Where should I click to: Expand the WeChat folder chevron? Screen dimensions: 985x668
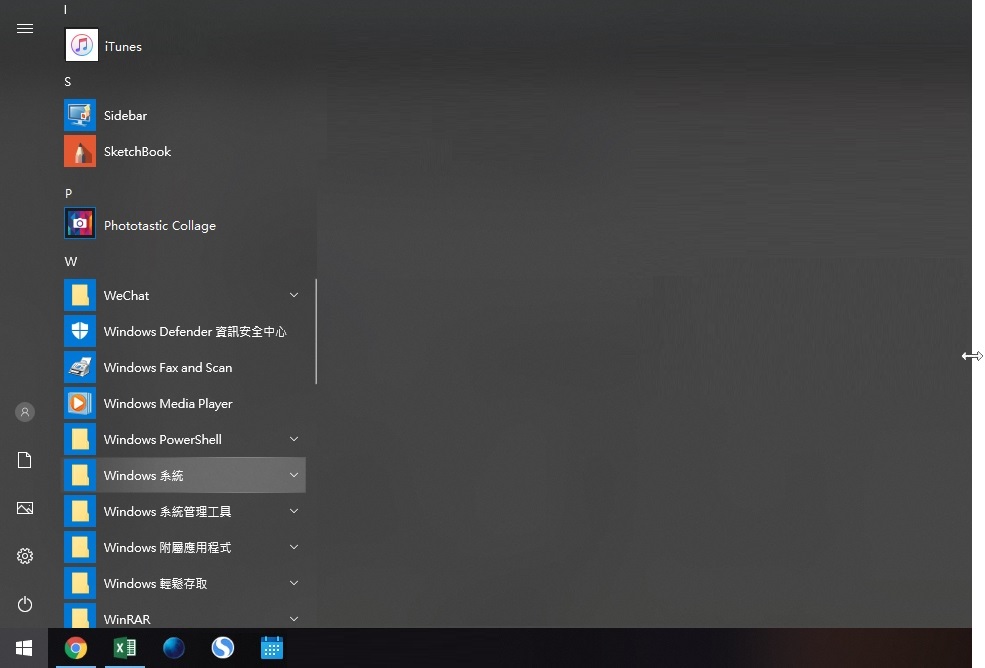click(x=294, y=295)
